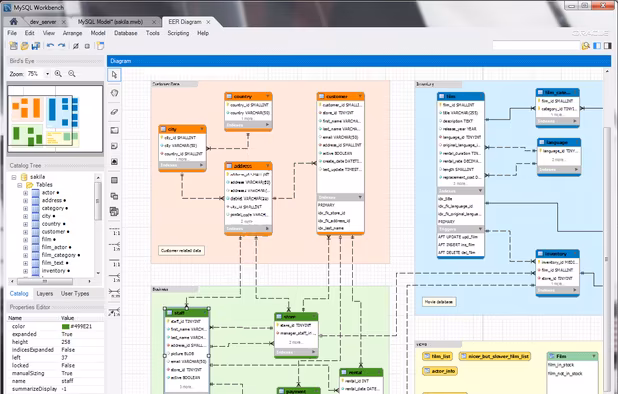Select the place new table tool
The height and width of the screenshot is (394, 618).
(x=114, y=180)
